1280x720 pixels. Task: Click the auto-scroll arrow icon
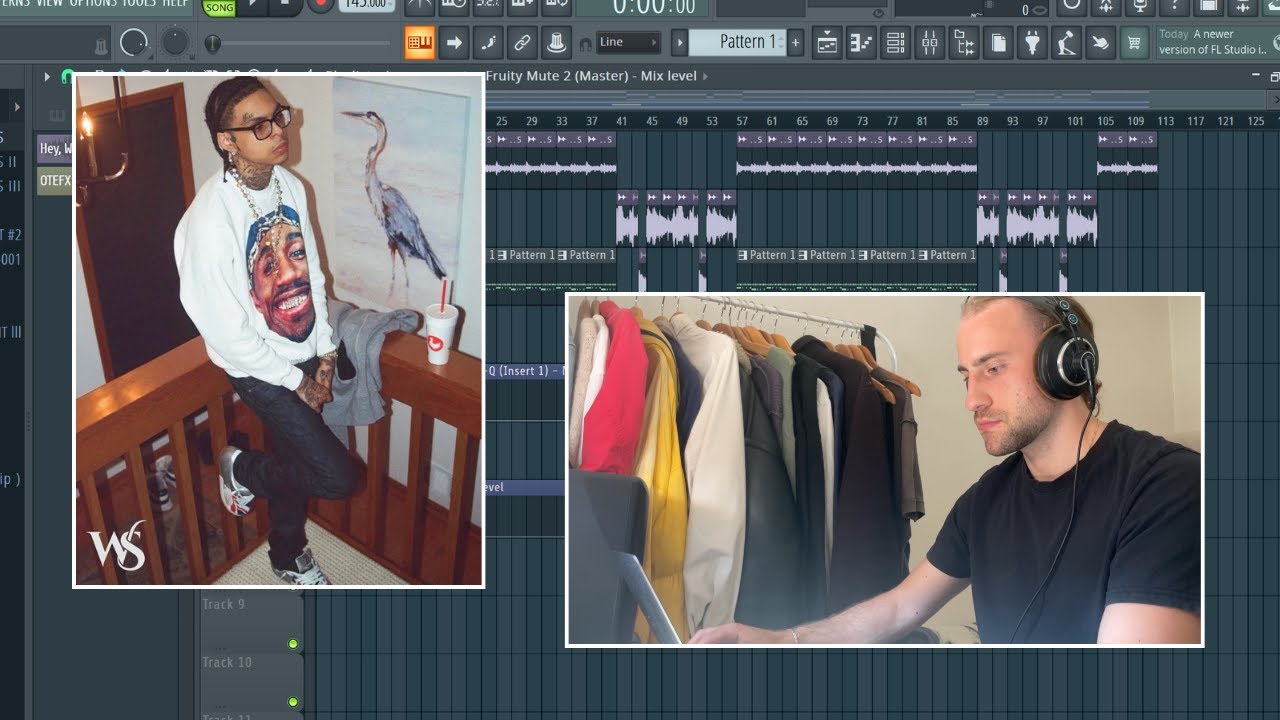click(x=454, y=43)
